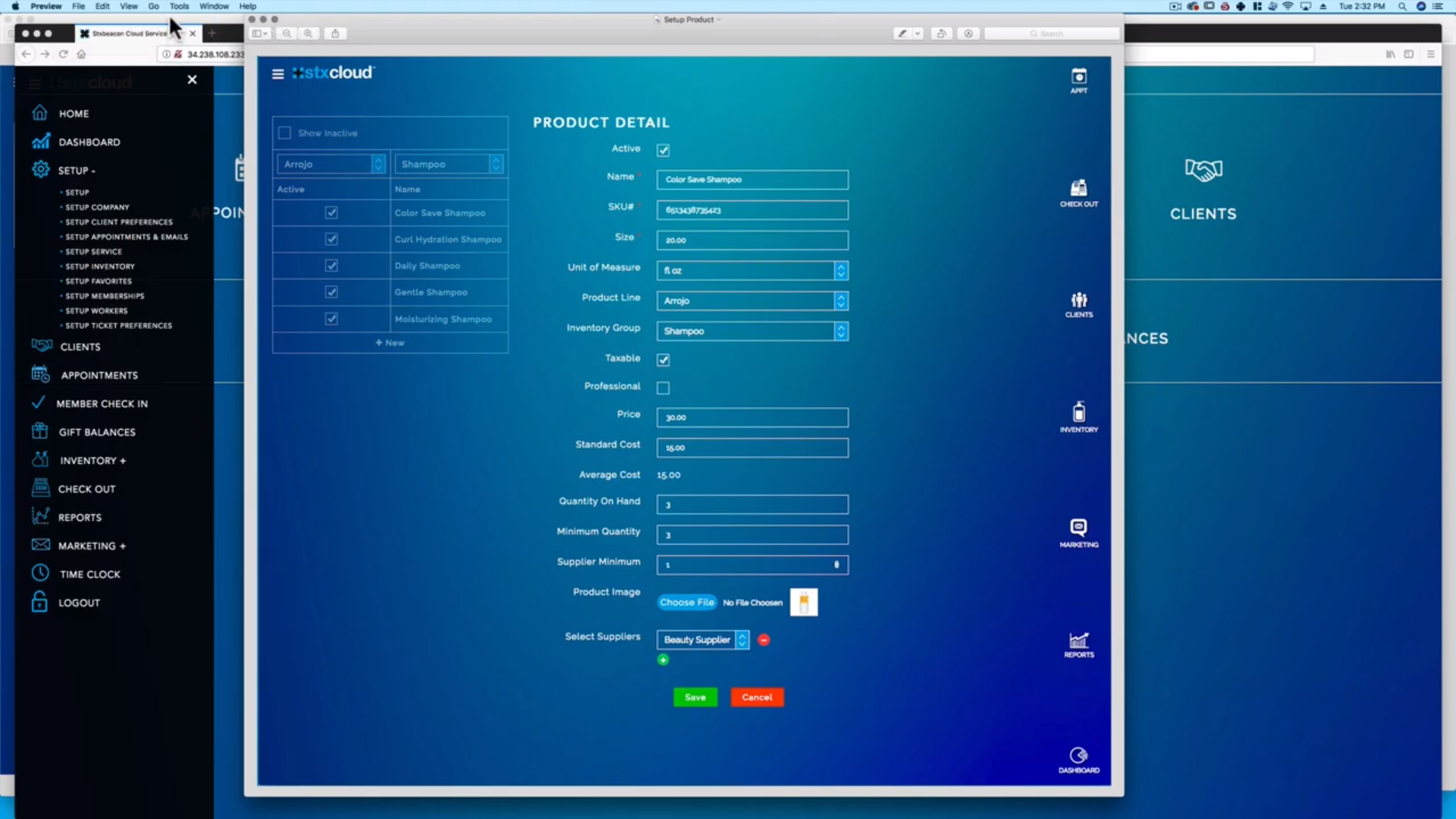Remove Beauty Supplier with red minus icon

[x=764, y=640]
